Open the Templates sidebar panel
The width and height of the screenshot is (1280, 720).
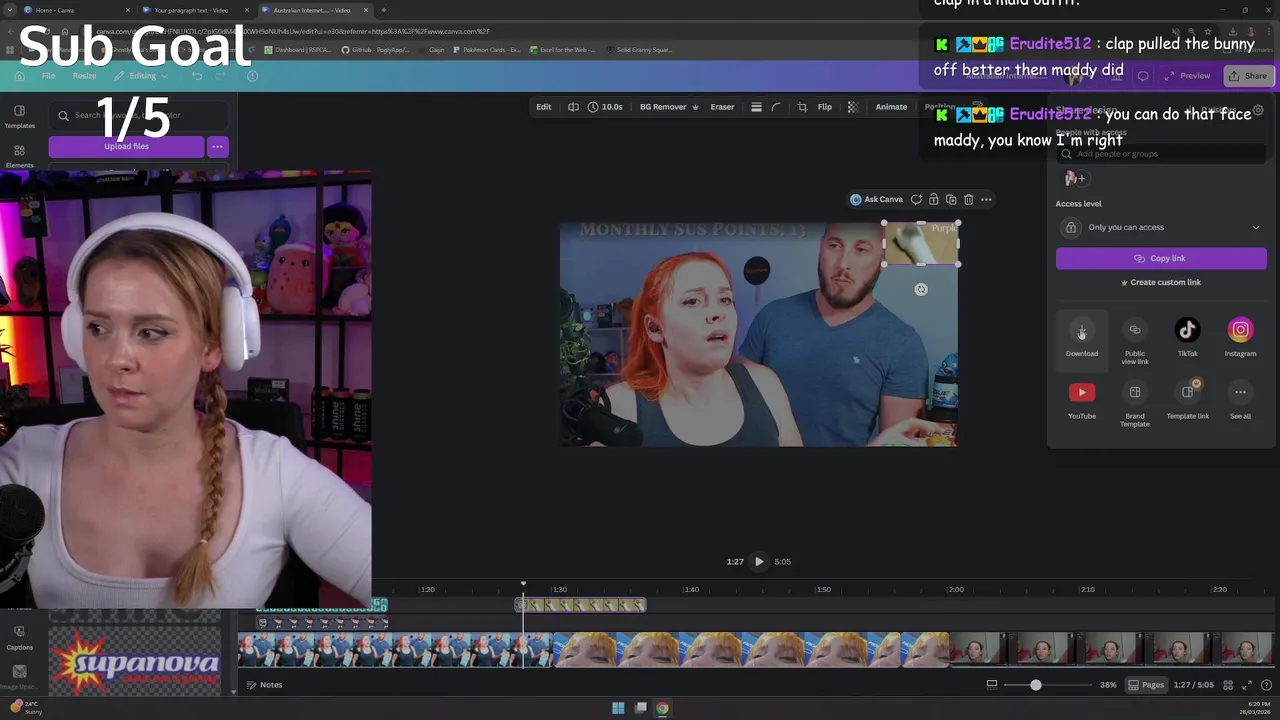pos(19,117)
